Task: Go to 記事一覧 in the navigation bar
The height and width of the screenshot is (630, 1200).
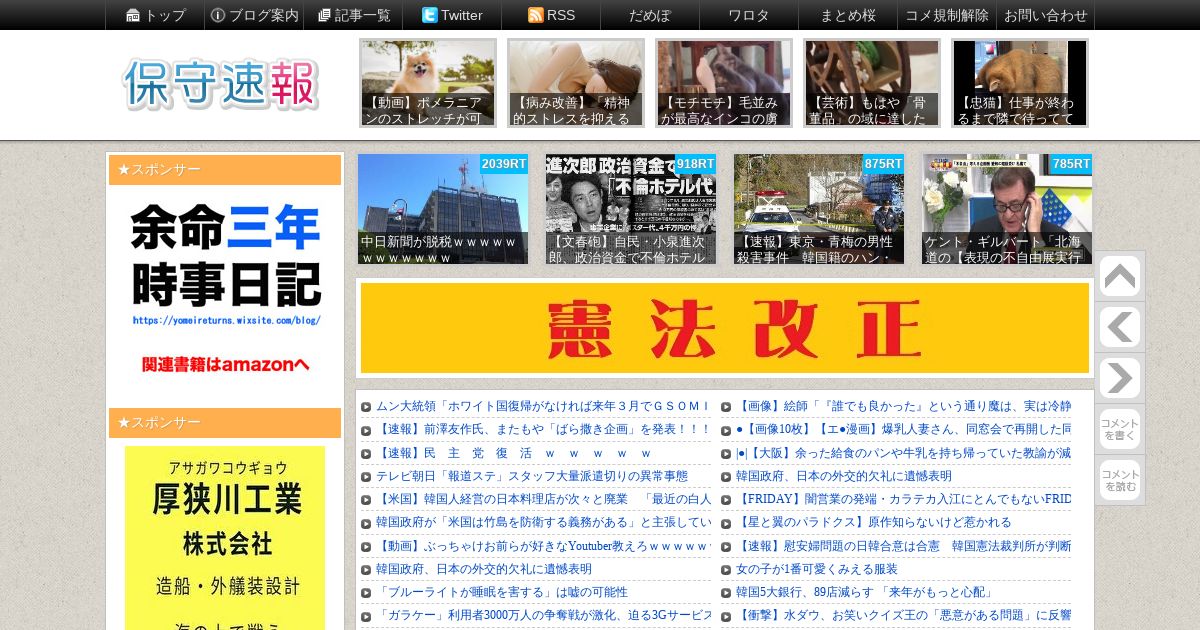Action: coord(353,15)
